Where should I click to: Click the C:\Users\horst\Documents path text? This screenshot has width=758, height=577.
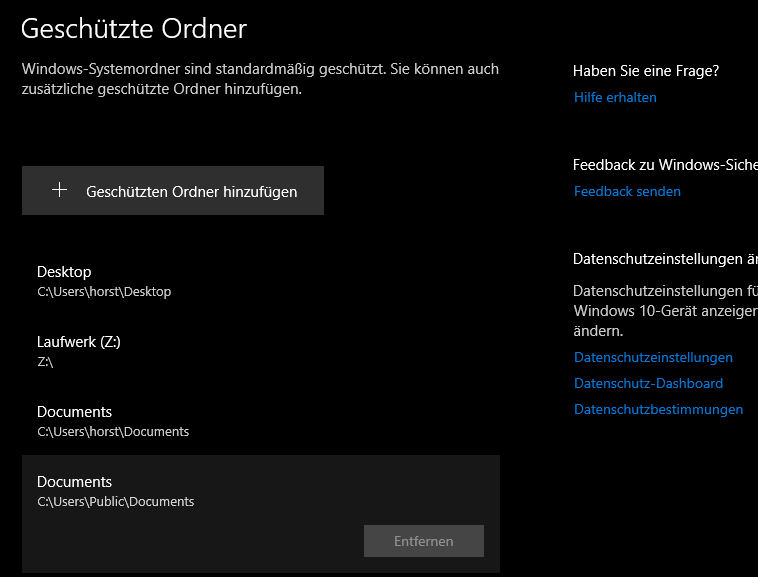(113, 432)
